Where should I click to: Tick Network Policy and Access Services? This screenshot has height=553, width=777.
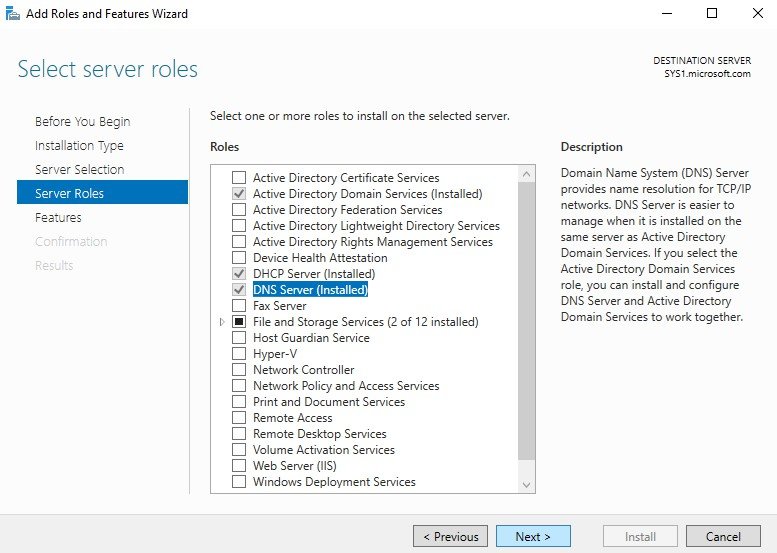(239, 386)
